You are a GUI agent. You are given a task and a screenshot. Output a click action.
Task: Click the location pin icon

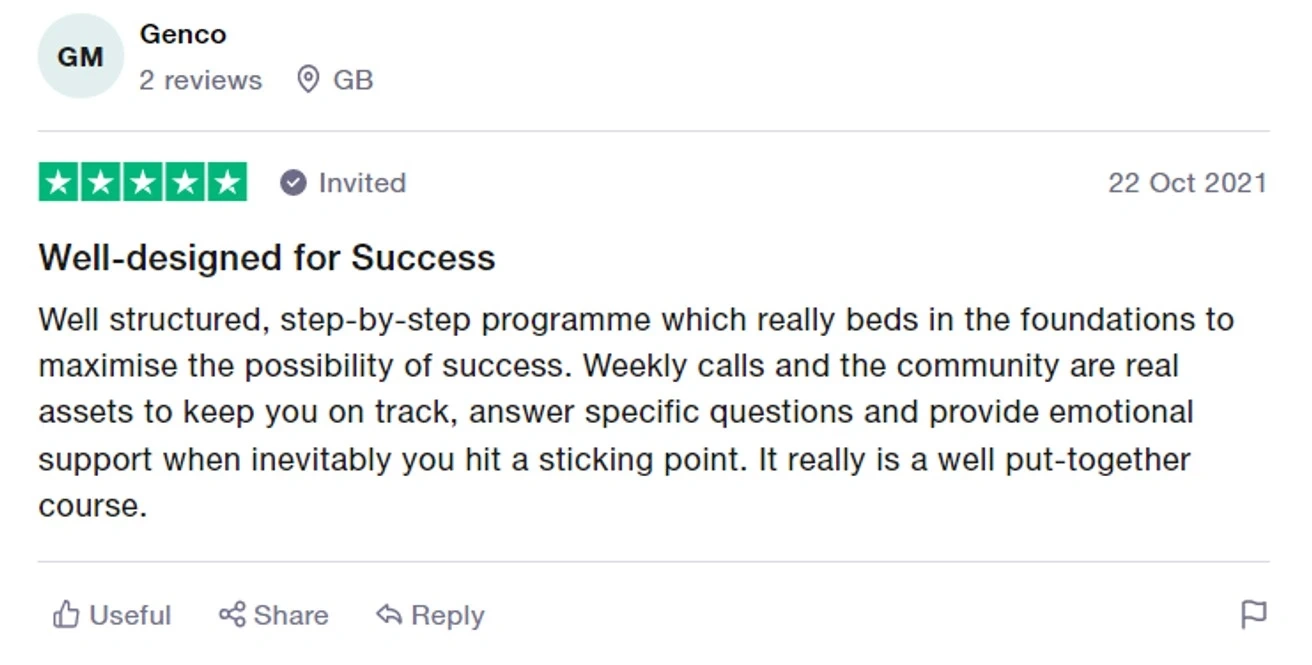[308, 80]
